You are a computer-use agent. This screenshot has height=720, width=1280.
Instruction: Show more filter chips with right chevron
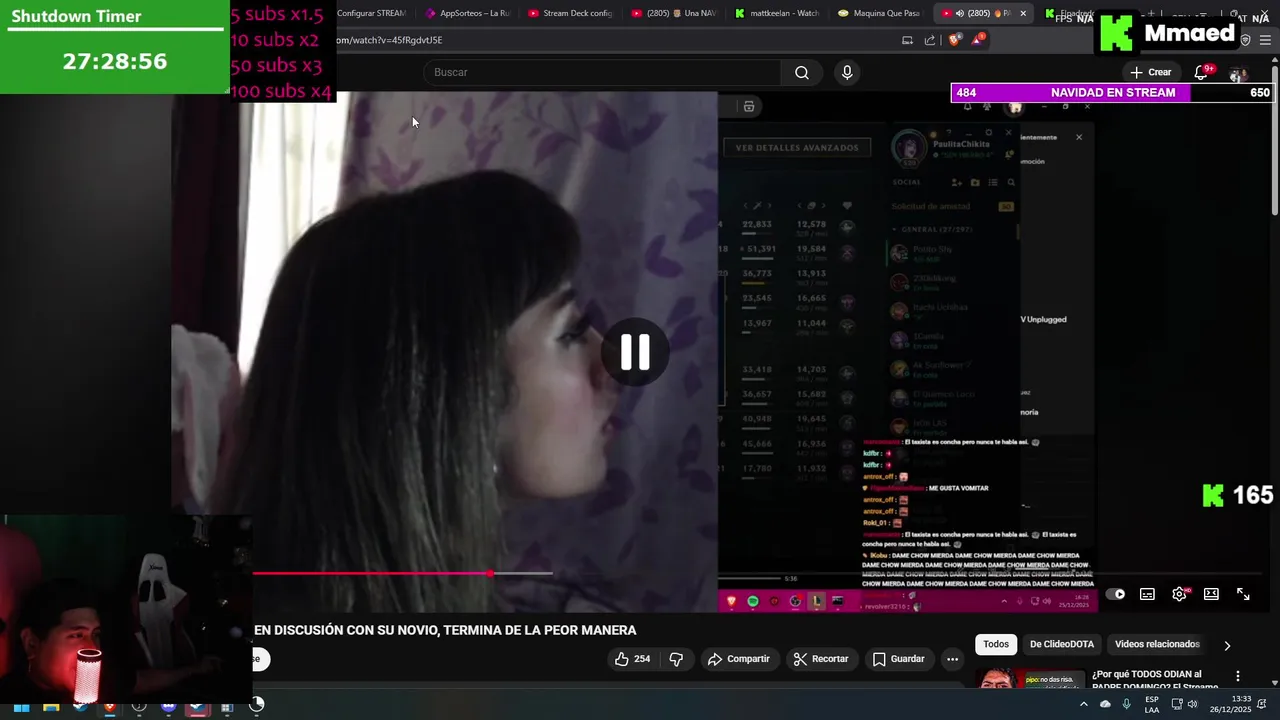coord(1227,646)
